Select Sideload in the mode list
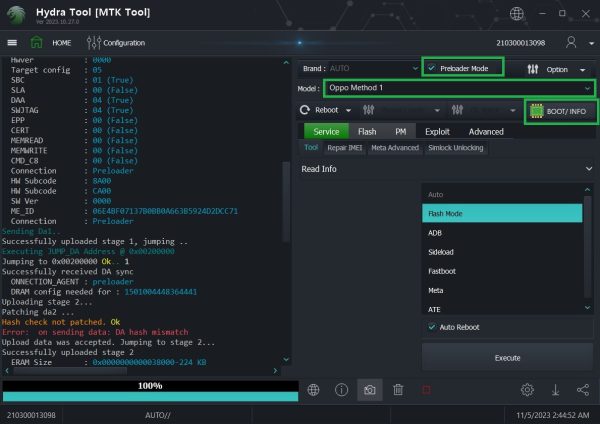This screenshot has width=600, height=424. point(502,252)
